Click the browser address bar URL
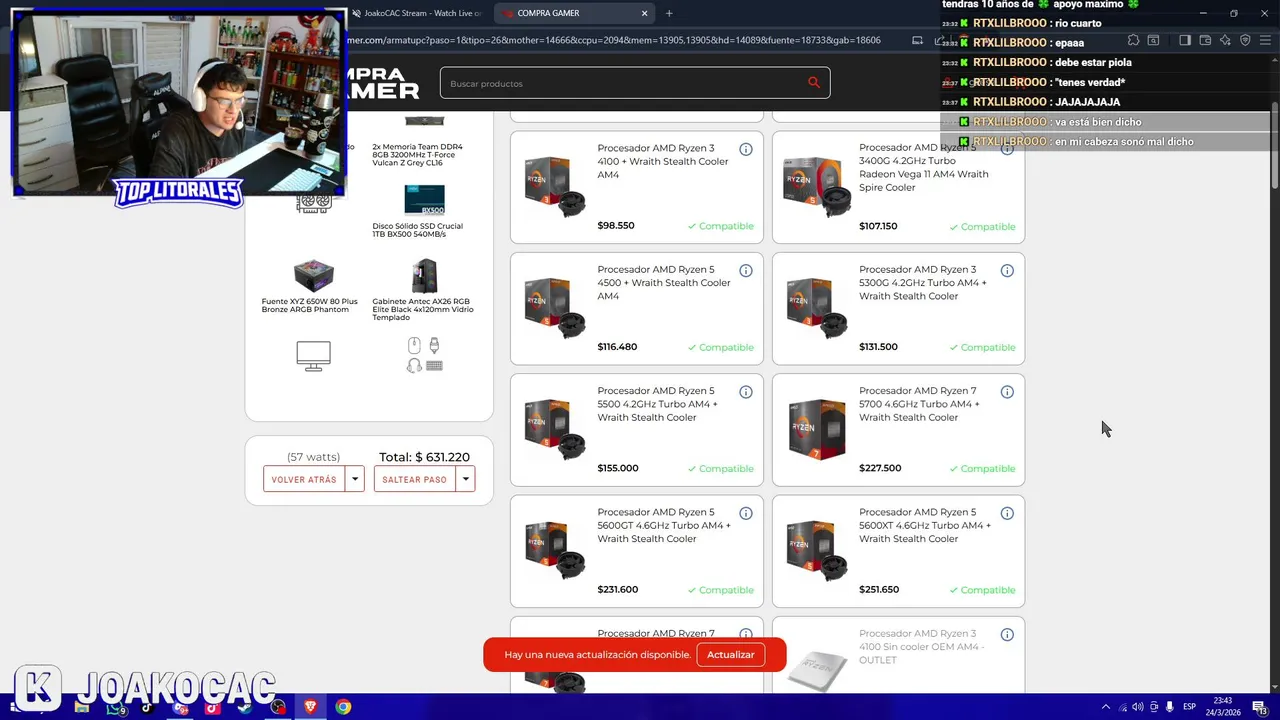1280x720 pixels. pyautogui.click(x=614, y=40)
